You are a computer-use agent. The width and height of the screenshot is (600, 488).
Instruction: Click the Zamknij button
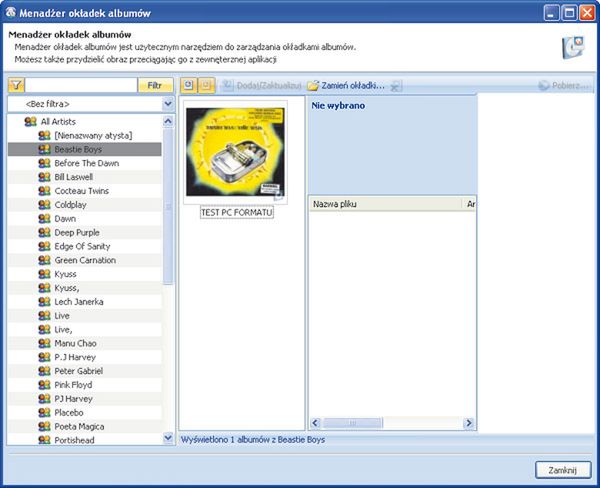tap(562, 470)
